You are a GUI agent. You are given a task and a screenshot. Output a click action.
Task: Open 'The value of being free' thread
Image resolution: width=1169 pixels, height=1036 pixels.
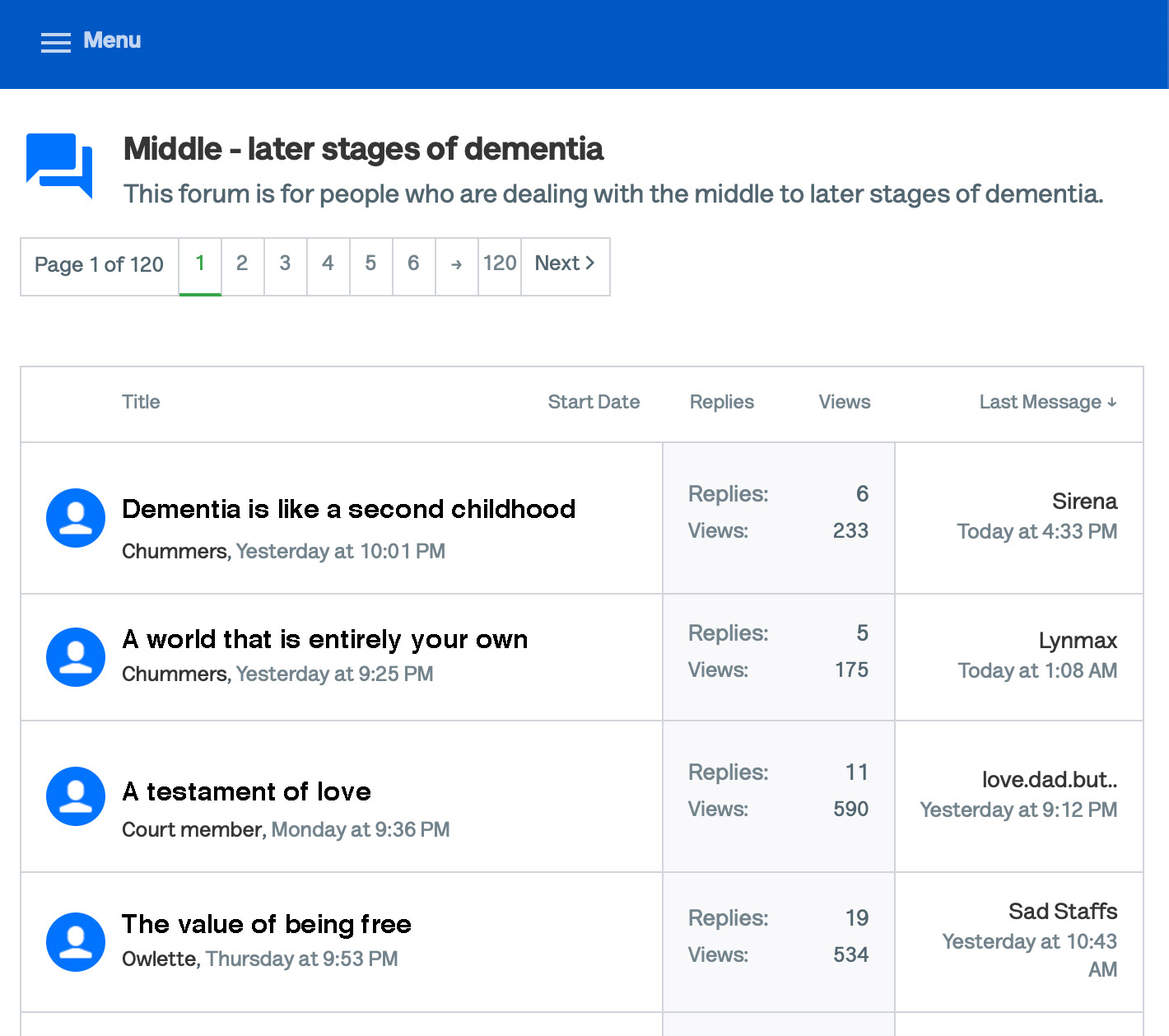(x=266, y=924)
